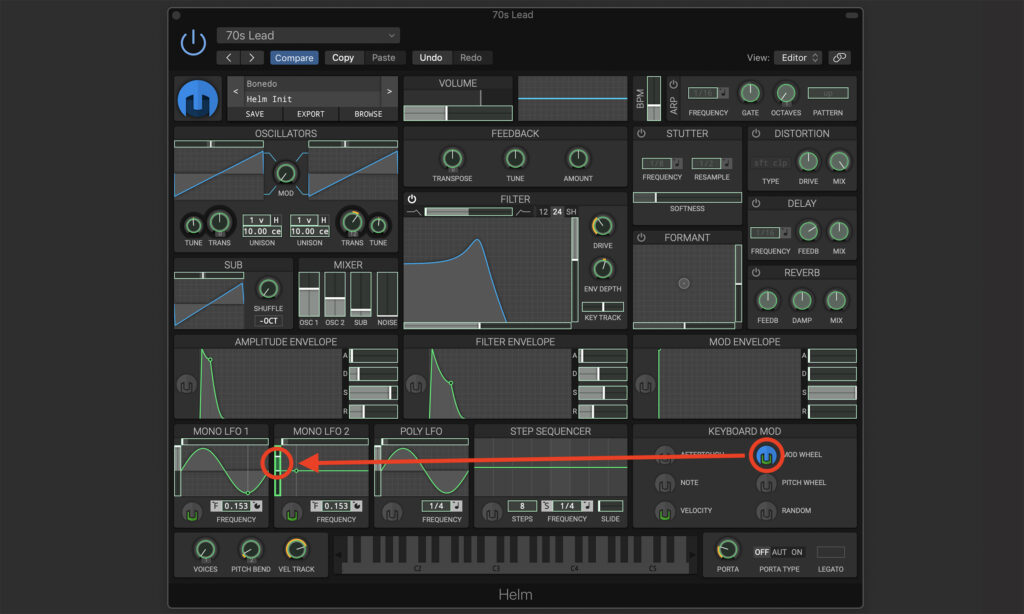This screenshot has height=614, width=1024.
Task: Set Porta Type to ON
Action: tap(797, 552)
